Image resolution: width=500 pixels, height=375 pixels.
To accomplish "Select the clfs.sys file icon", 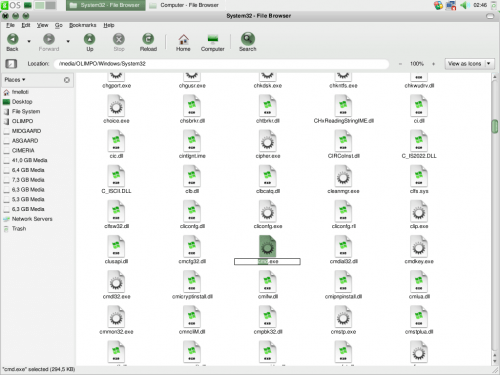I will tap(419, 177).
